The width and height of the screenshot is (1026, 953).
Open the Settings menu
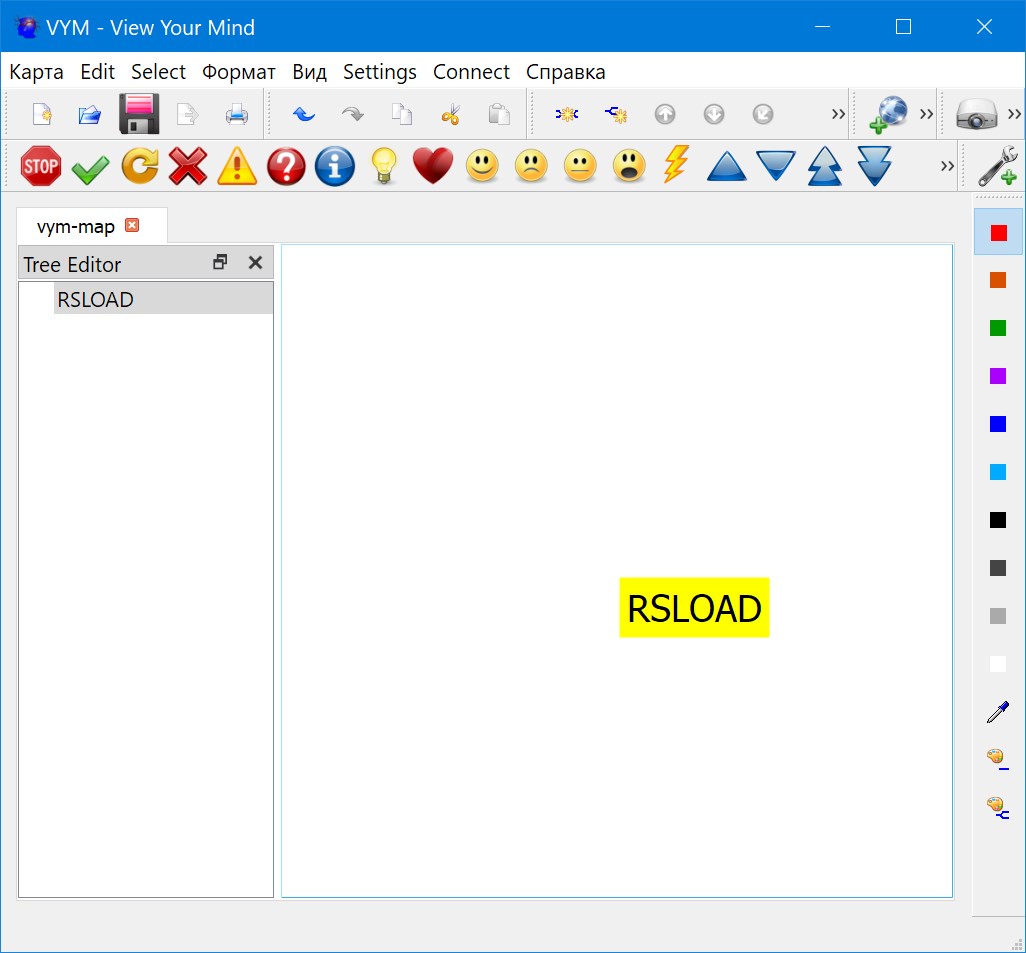pyautogui.click(x=379, y=72)
